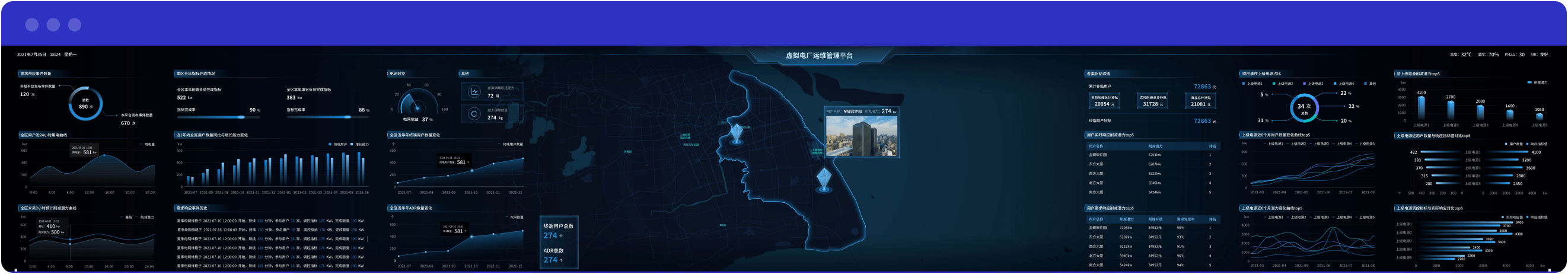Toggle the 终端用户 legend in yearly bar chart

pyautogui.click(x=337, y=144)
